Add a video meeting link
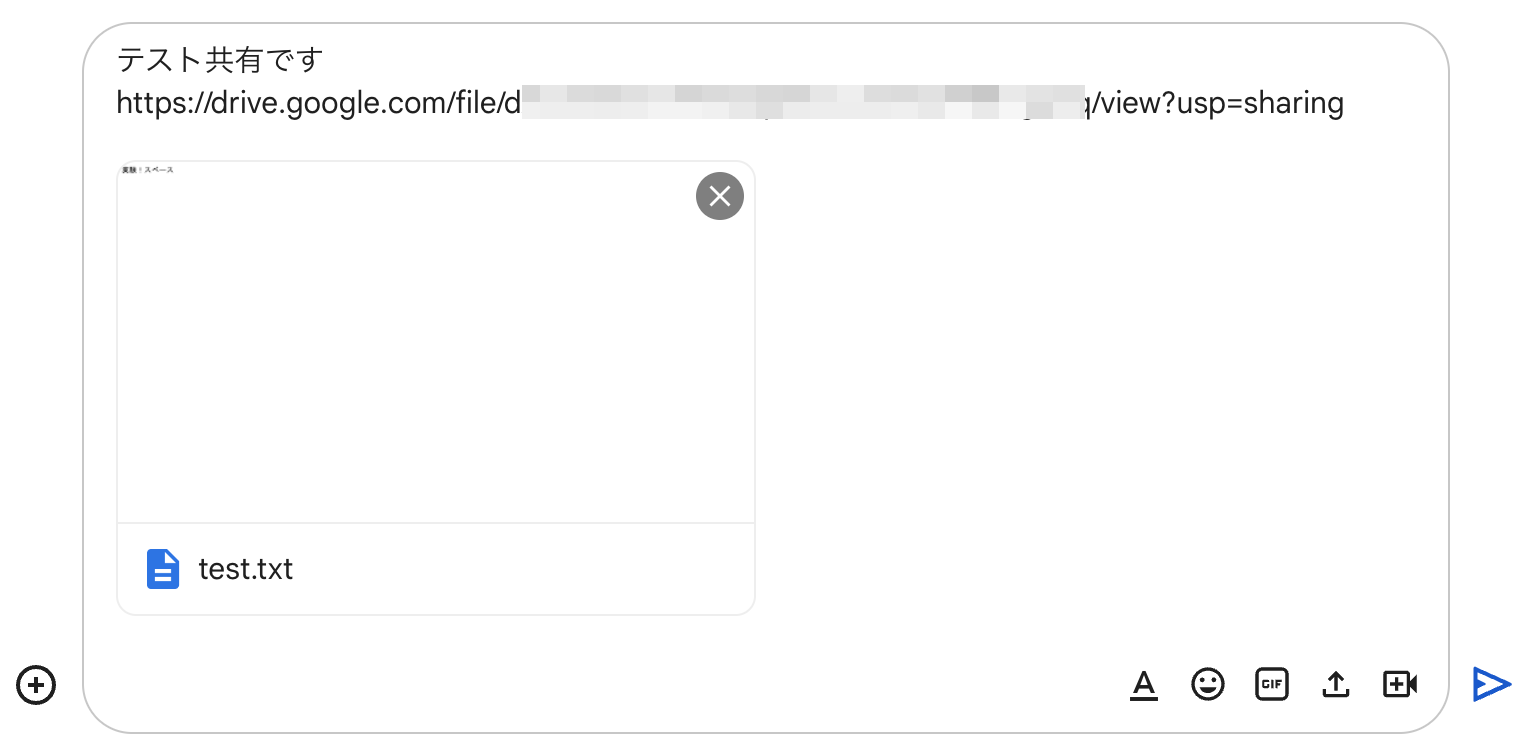The height and width of the screenshot is (750, 1528). tap(1400, 685)
